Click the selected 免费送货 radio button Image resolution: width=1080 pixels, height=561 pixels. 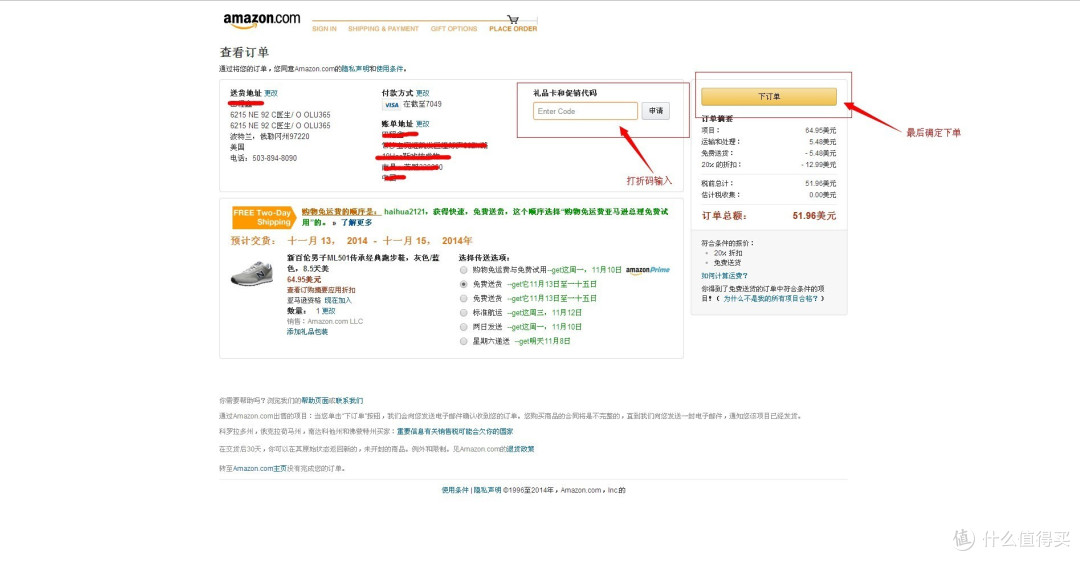click(x=464, y=284)
